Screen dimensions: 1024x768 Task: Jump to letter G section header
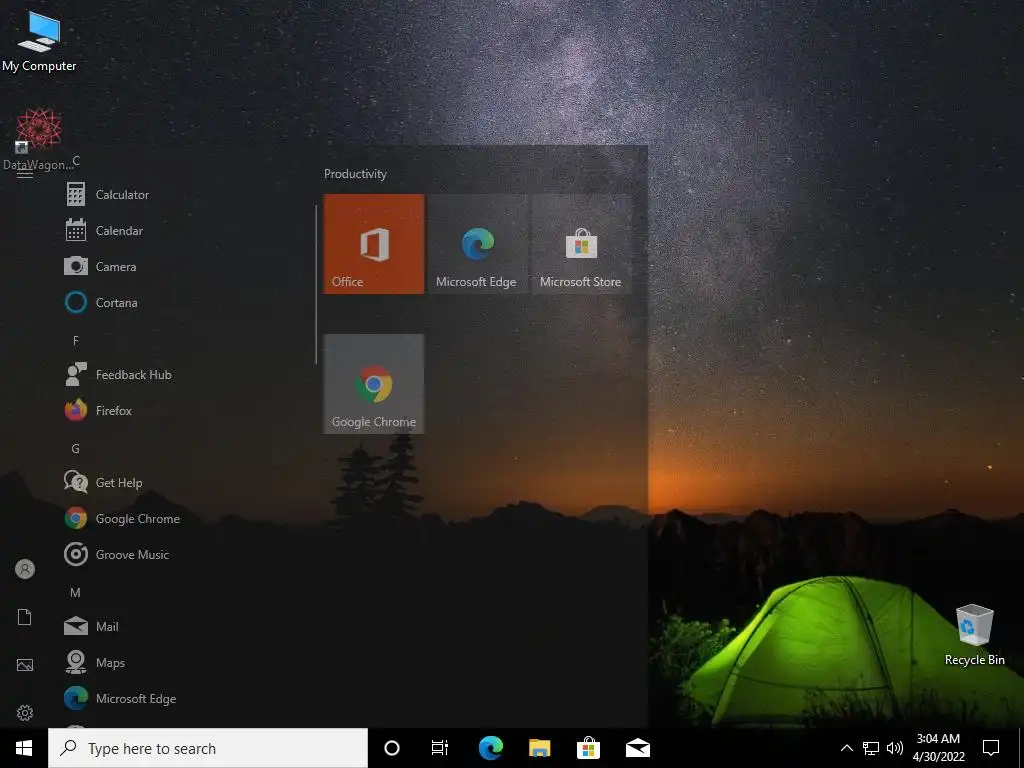pyautogui.click(x=76, y=449)
